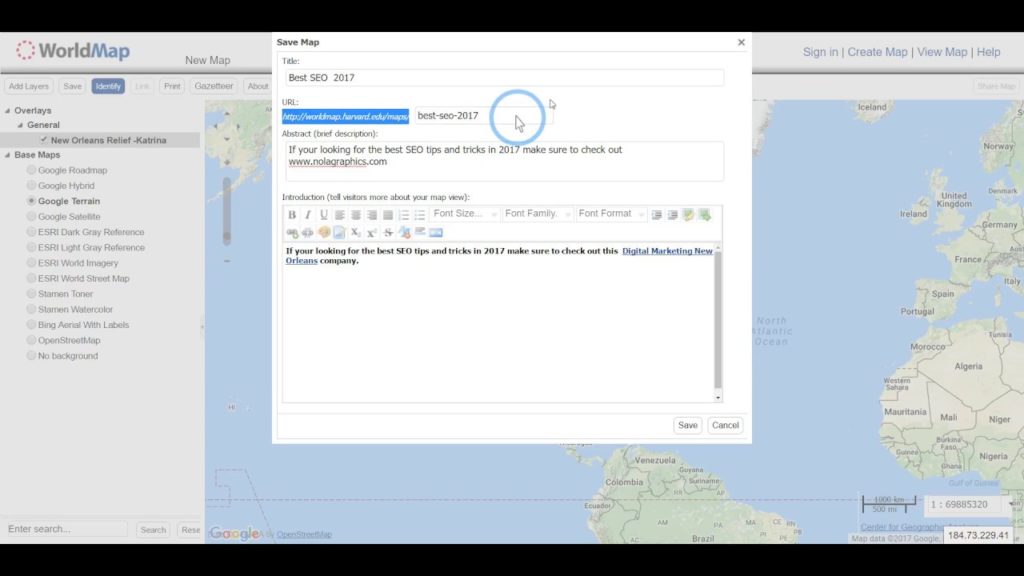Apply superscript formatting
This screenshot has width=1024, height=576.
click(x=372, y=232)
